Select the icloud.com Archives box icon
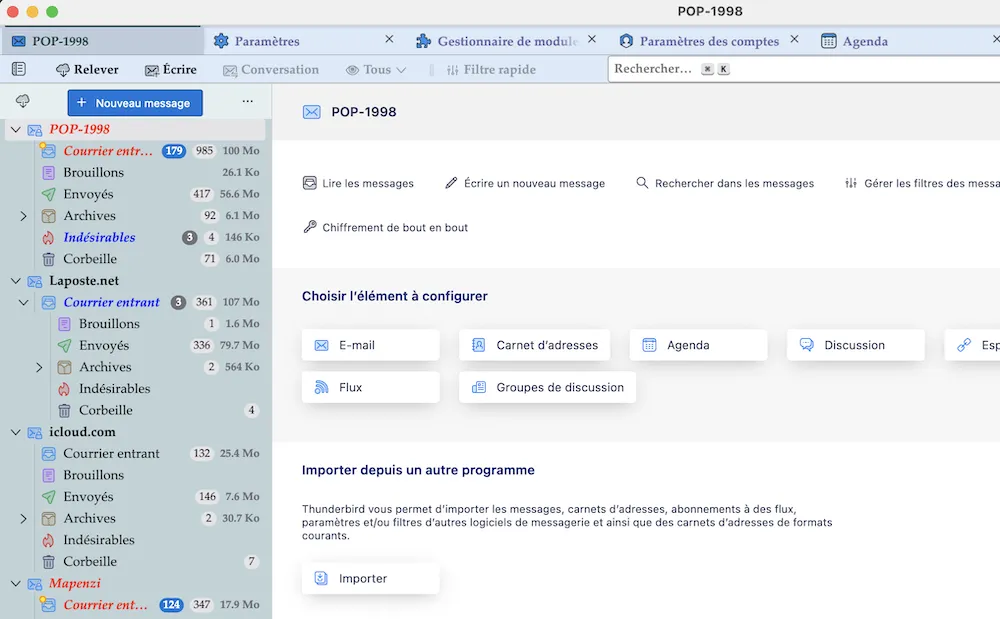The height and width of the screenshot is (619, 1000). (x=48, y=519)
